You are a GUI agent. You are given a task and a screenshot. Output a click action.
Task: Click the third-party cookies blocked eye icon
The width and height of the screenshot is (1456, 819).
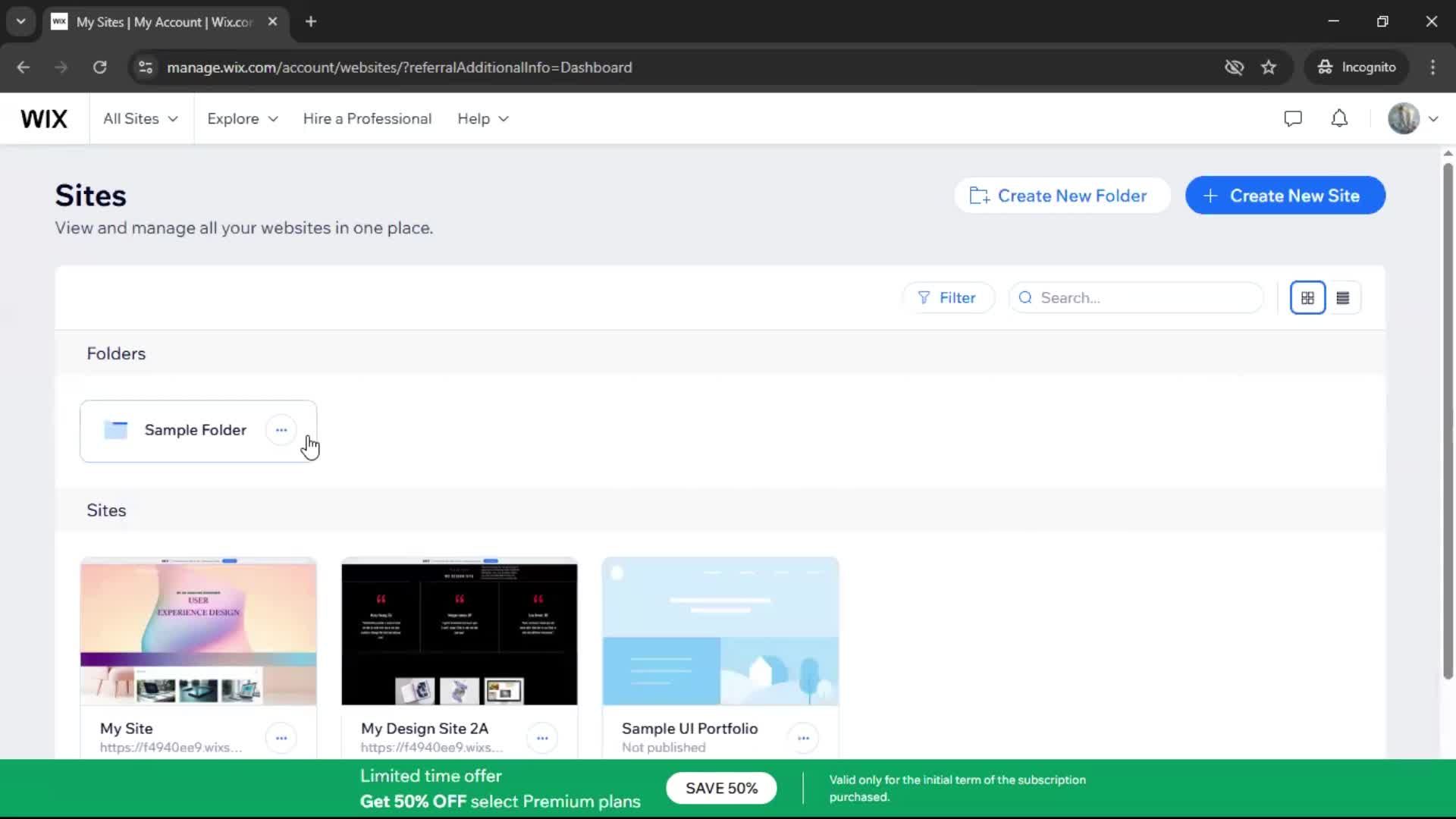[x=1234, y=67]
